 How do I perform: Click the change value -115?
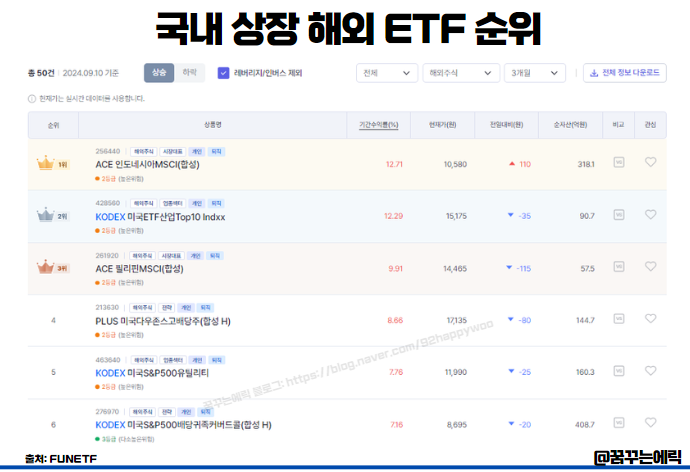pos(524,269)
